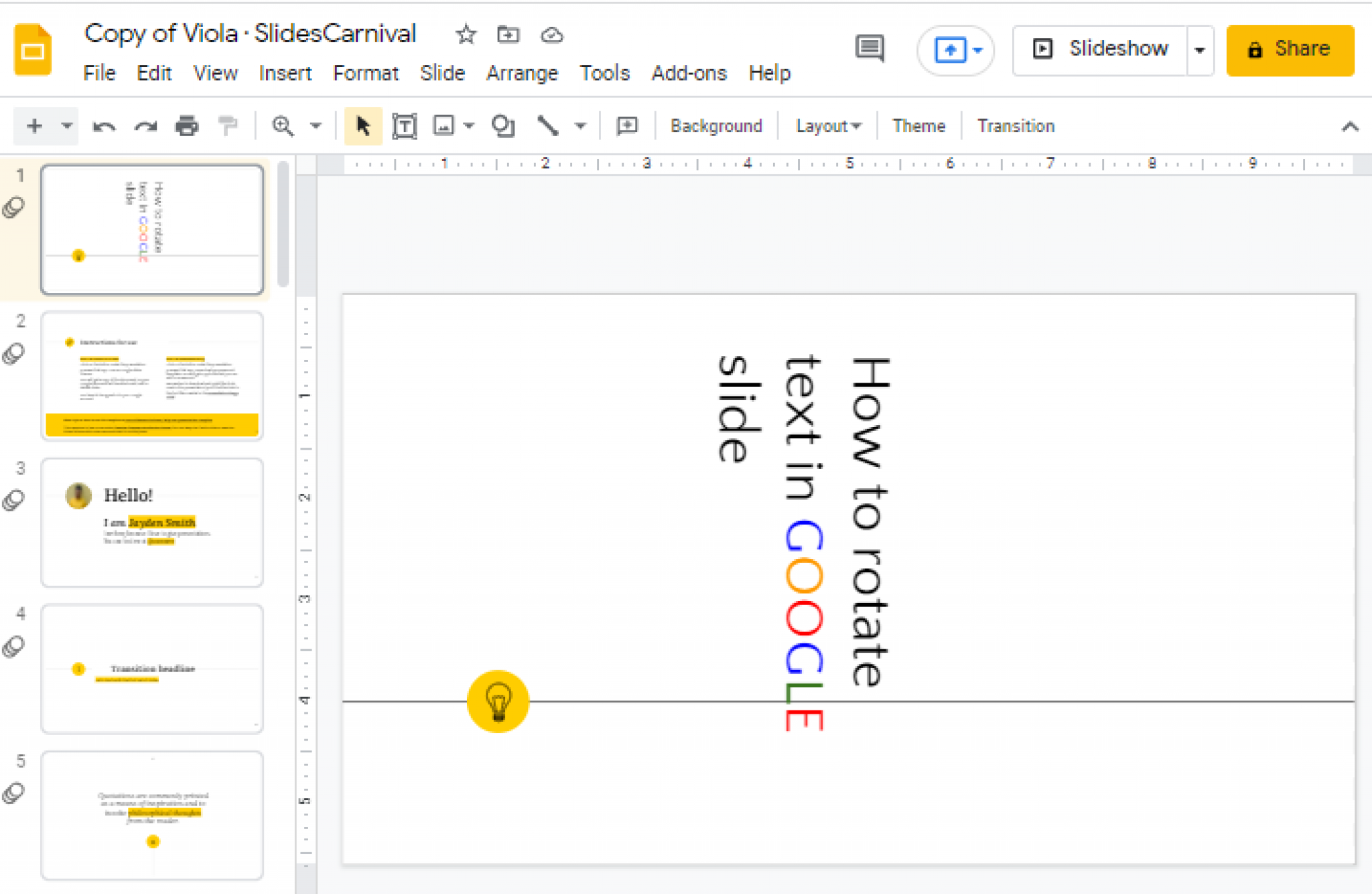Viewport: 1372px width, 894px height.
Task: Open the Tools menu
Action: coord(605,72)
